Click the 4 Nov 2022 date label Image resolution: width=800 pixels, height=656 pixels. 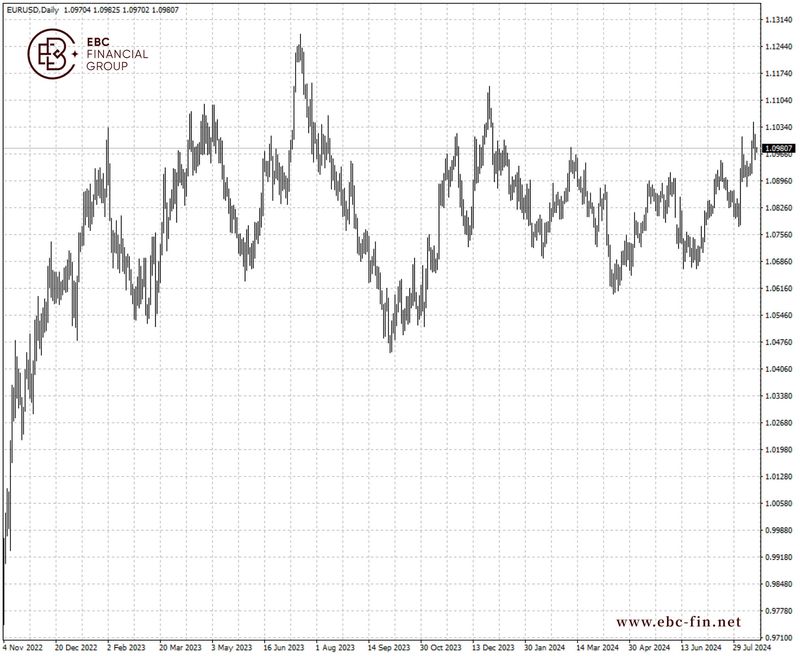(24, 647)
